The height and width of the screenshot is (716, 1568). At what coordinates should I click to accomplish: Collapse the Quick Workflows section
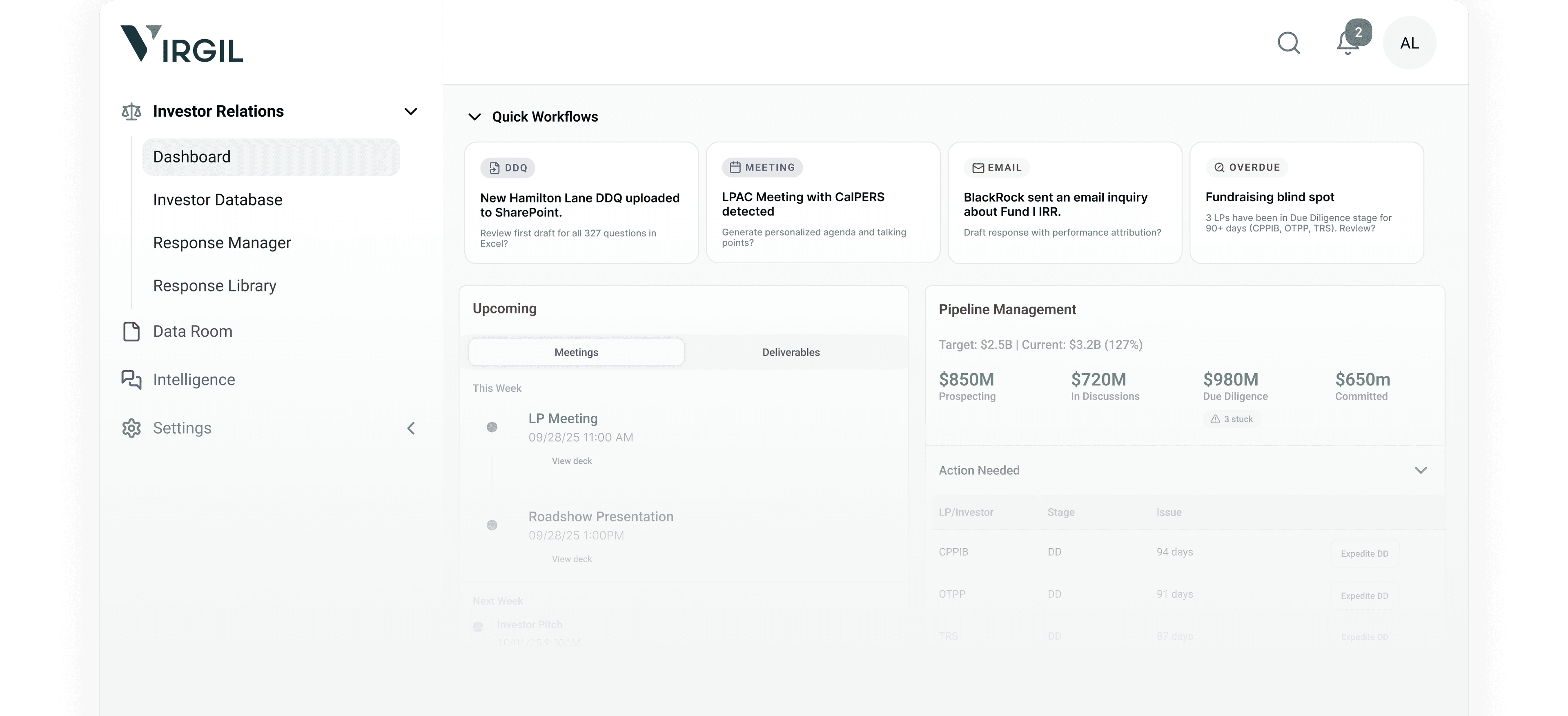tap(475, 117)
